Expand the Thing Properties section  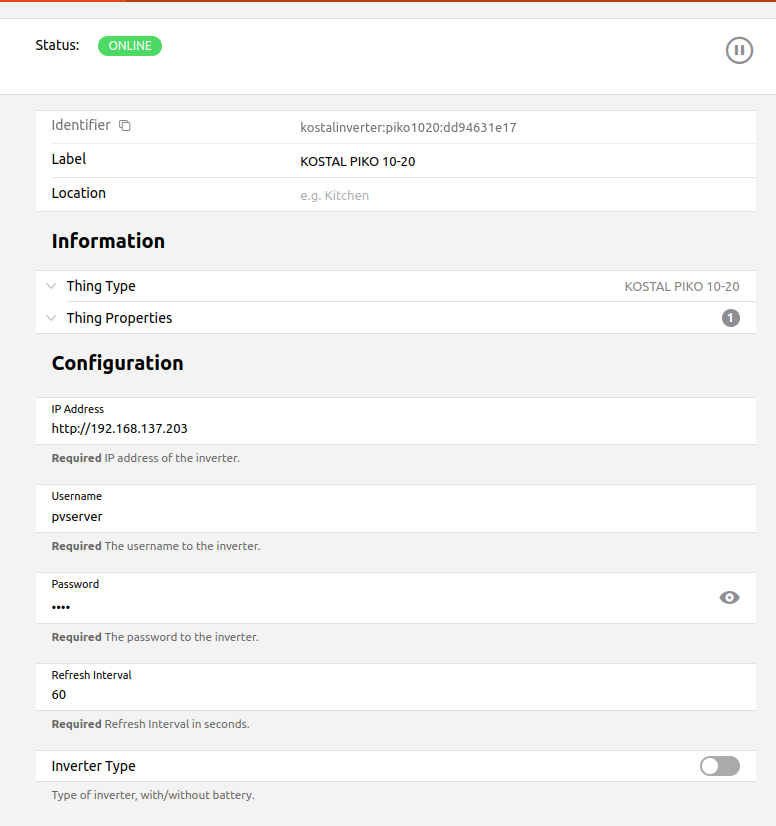point(119,318)
